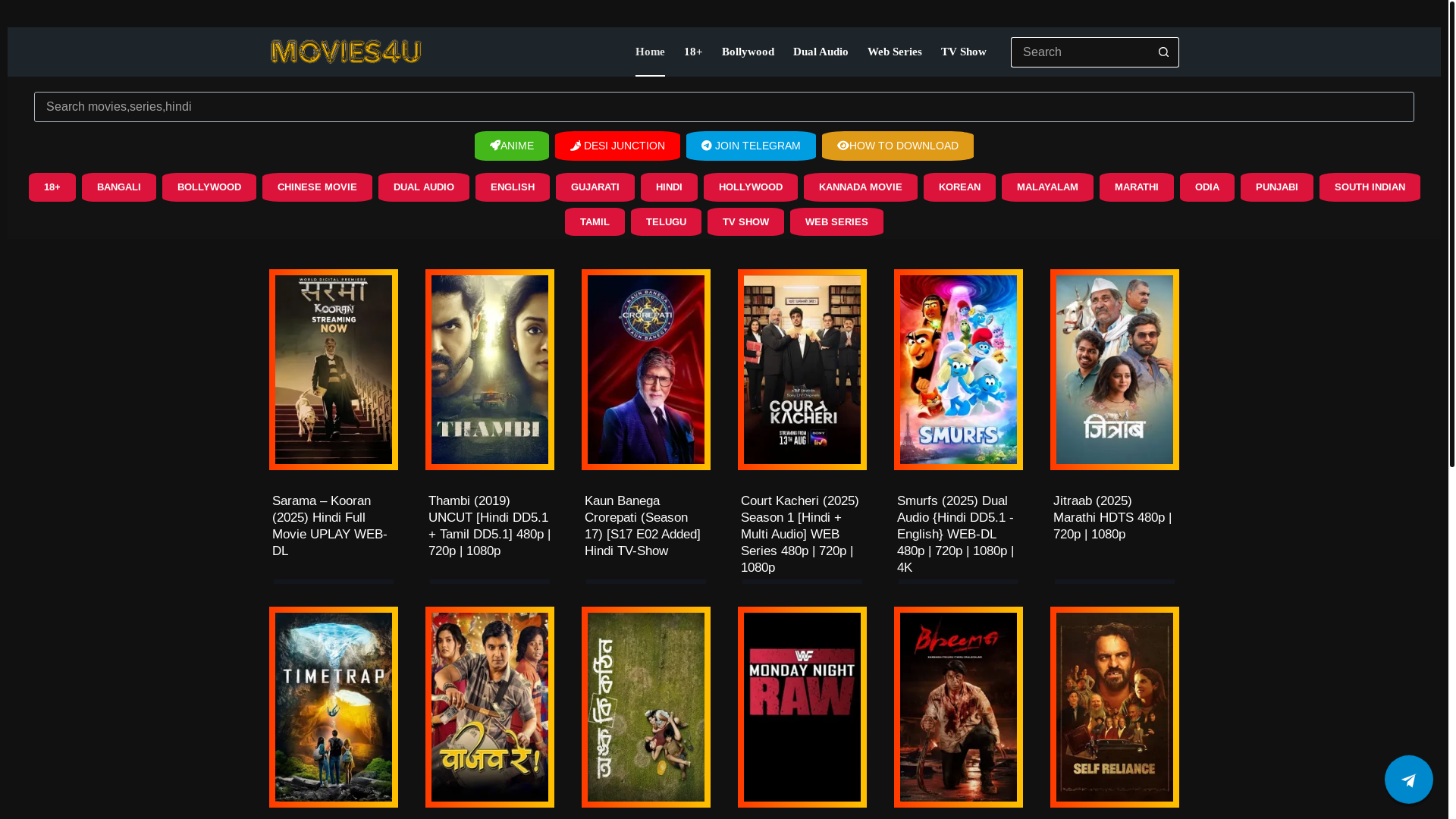Click the JOIN TELEGRAM button

coord(751,146)
